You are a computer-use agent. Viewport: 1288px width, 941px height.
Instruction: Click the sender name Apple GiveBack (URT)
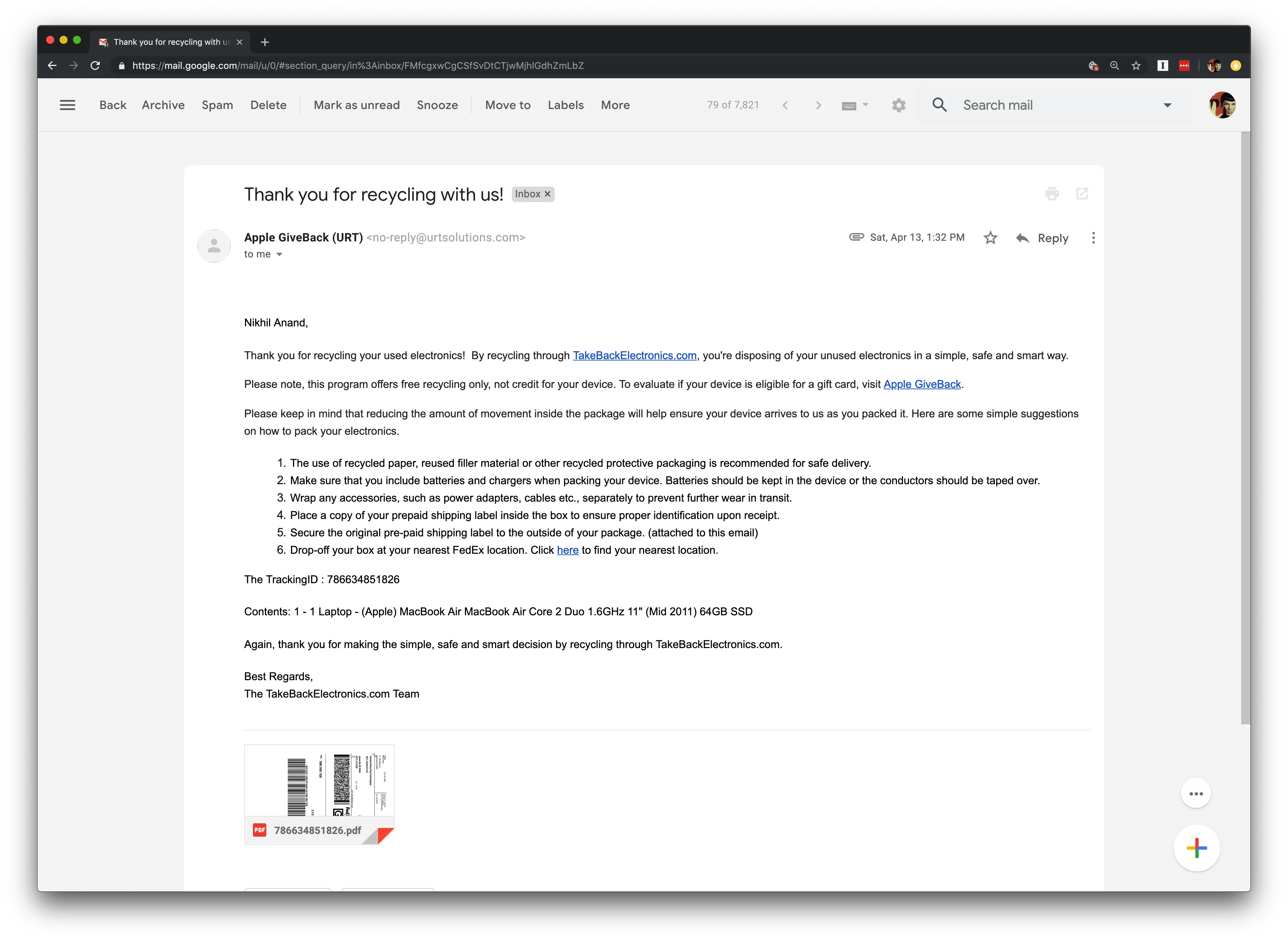[303, 237]
